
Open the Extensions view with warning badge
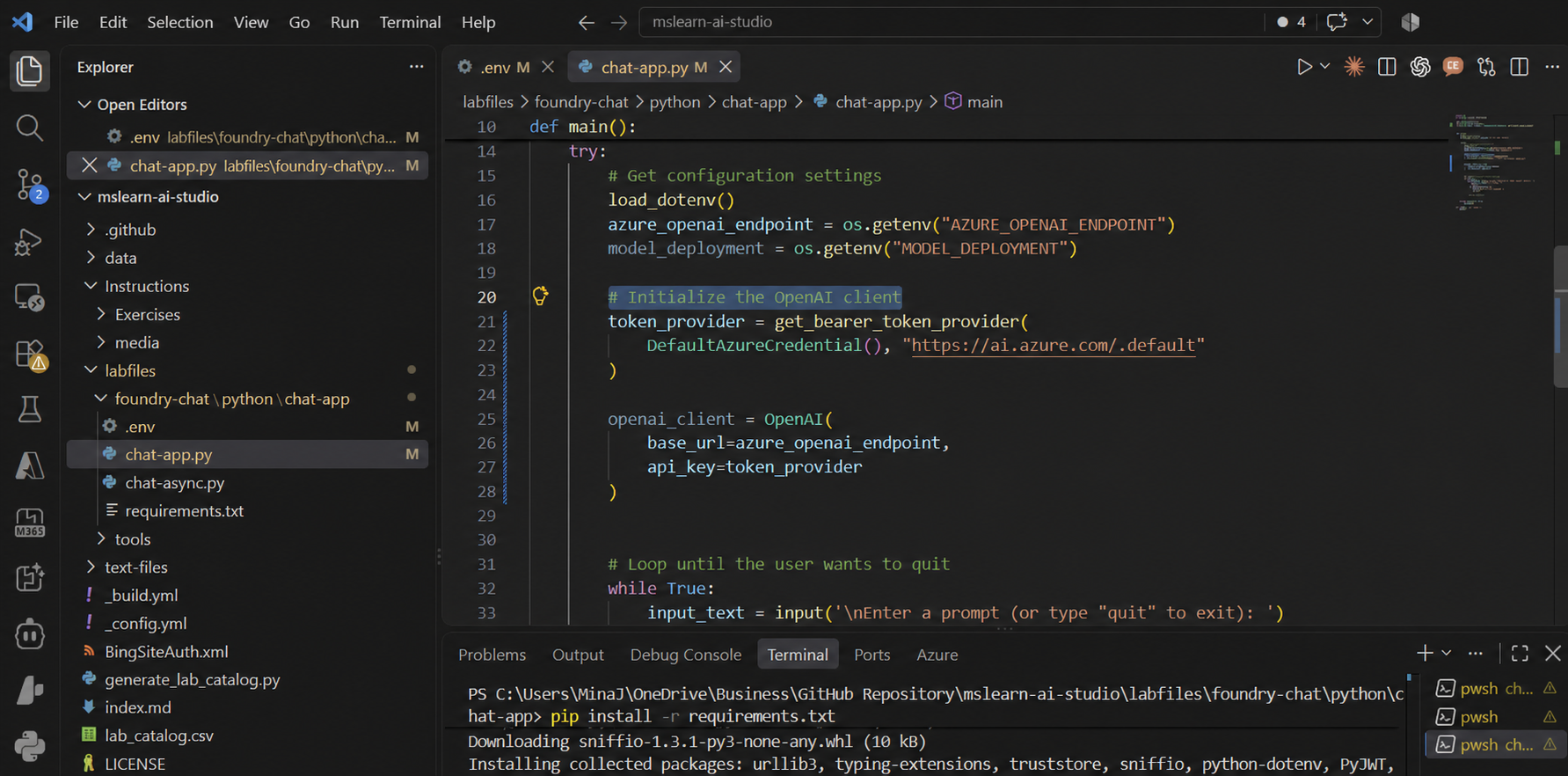pyautogui.click(x=30, y=355)
